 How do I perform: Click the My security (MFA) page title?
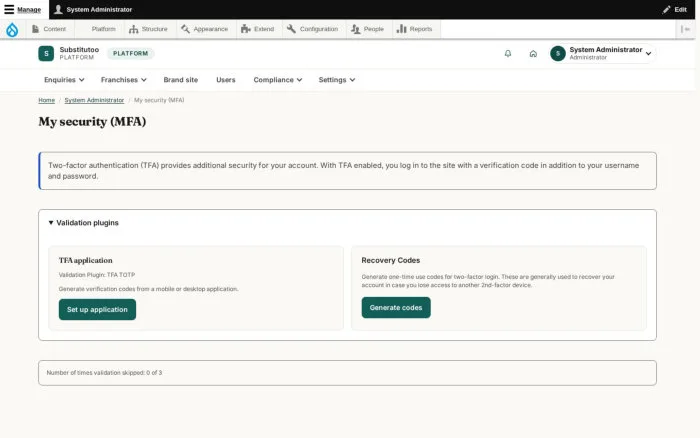coord(92,121)
